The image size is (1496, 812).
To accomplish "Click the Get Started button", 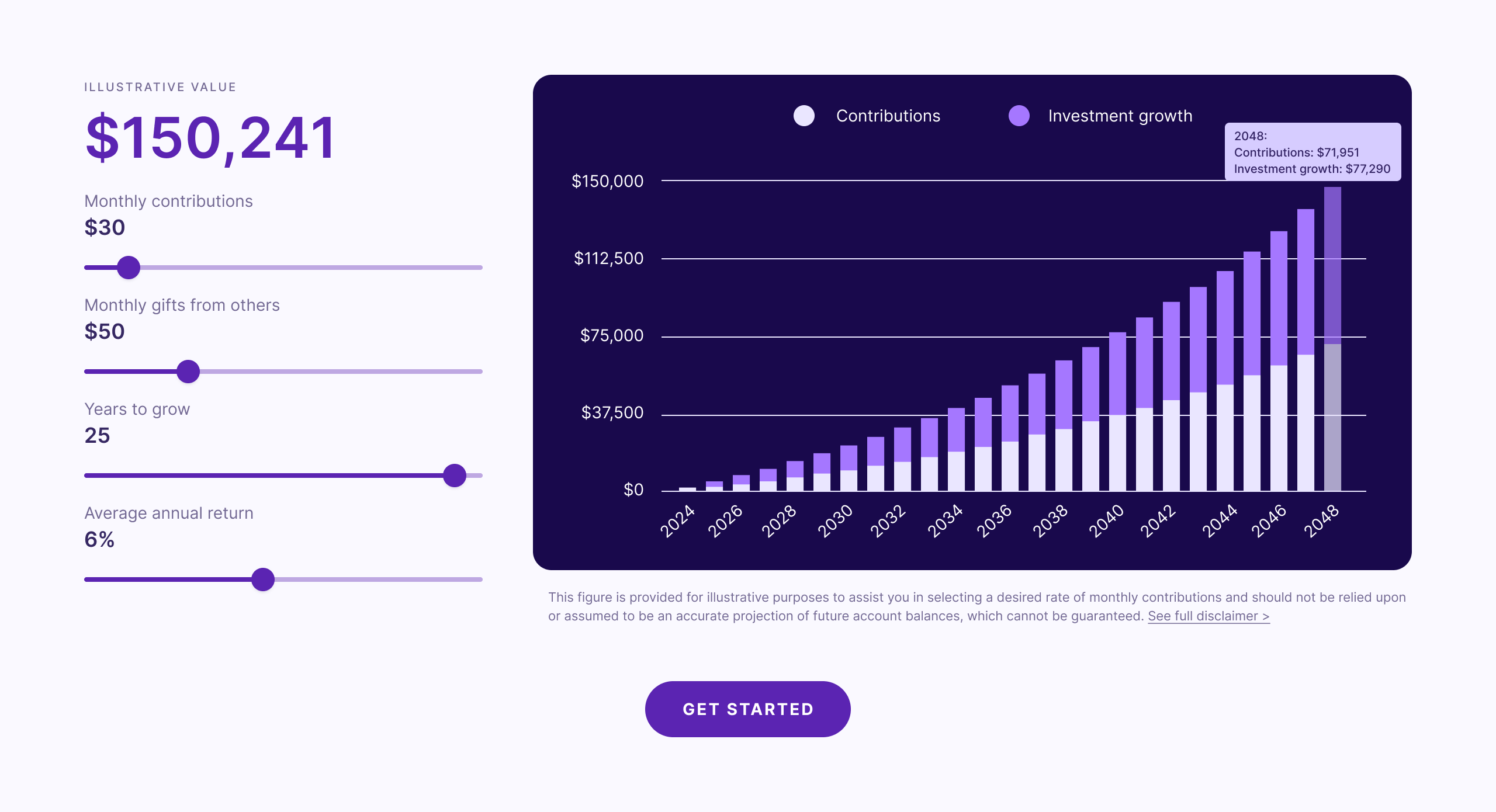I will click(747, 709).
